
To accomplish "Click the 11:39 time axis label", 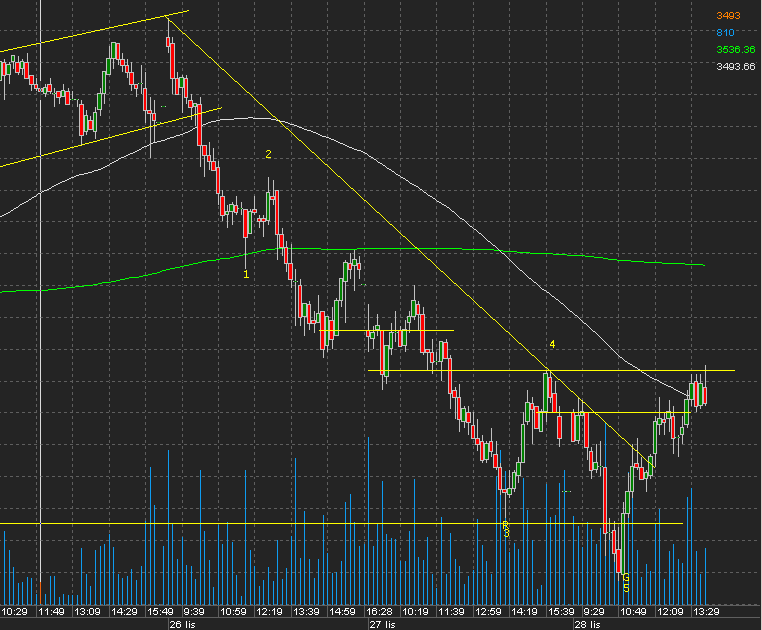I will [x=452, y=610].
